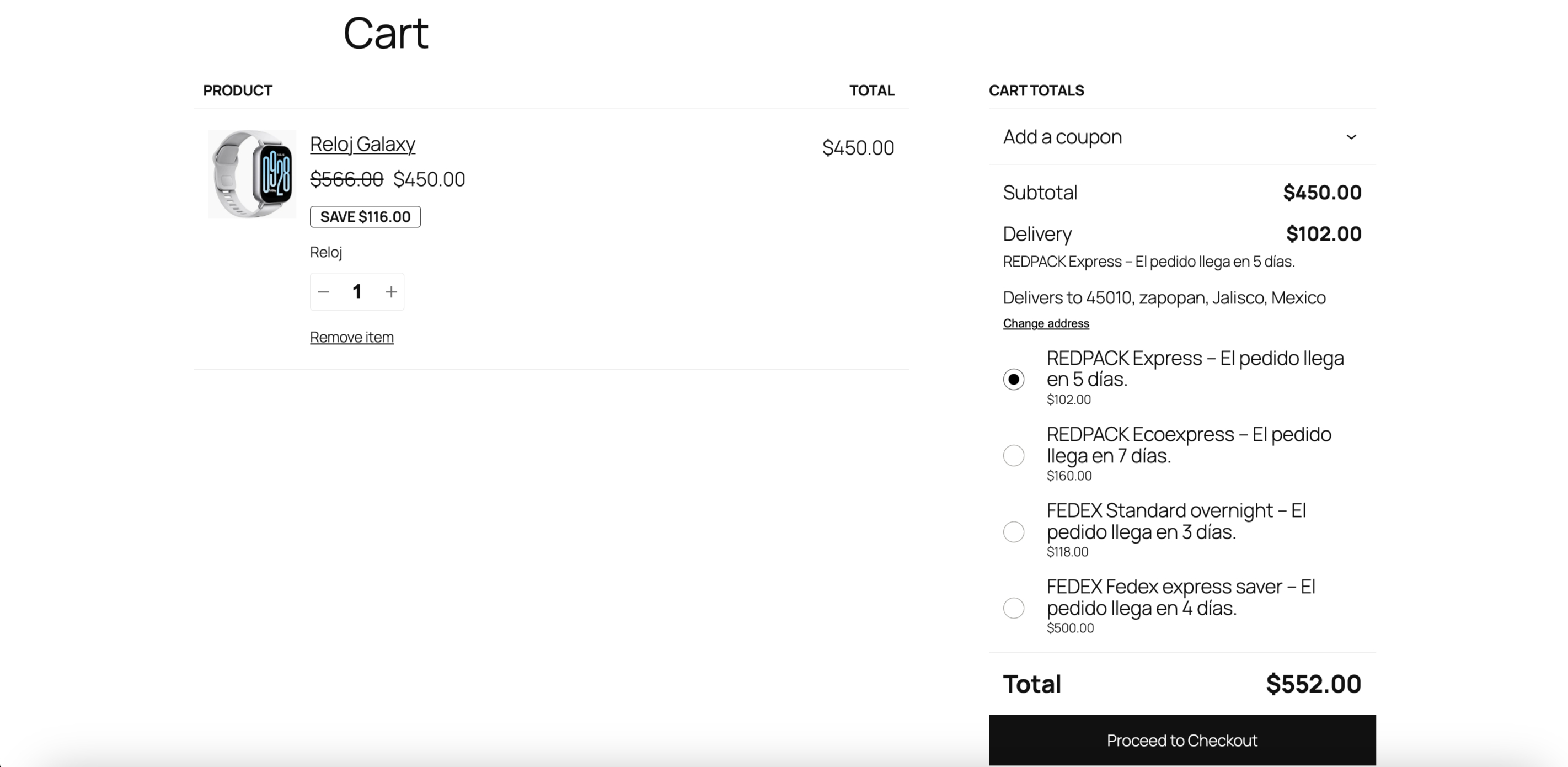Click the Delivery label in Cart Totals

1037,234
